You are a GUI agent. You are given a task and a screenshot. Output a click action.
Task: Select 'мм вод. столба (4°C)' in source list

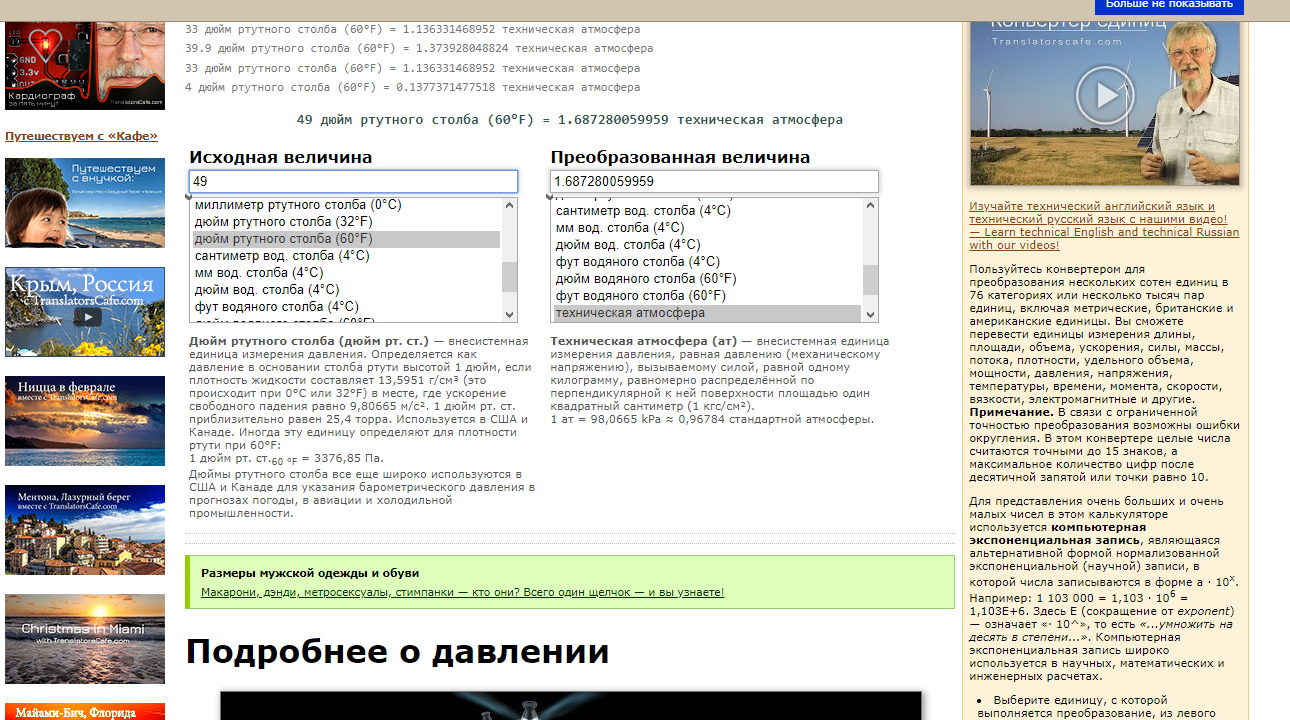click(346, 273)
